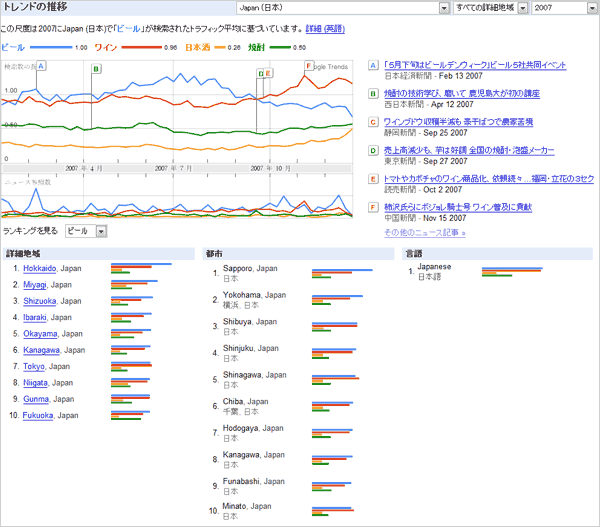Open the Japan (日本) region dropdown

tap(342, 8)
